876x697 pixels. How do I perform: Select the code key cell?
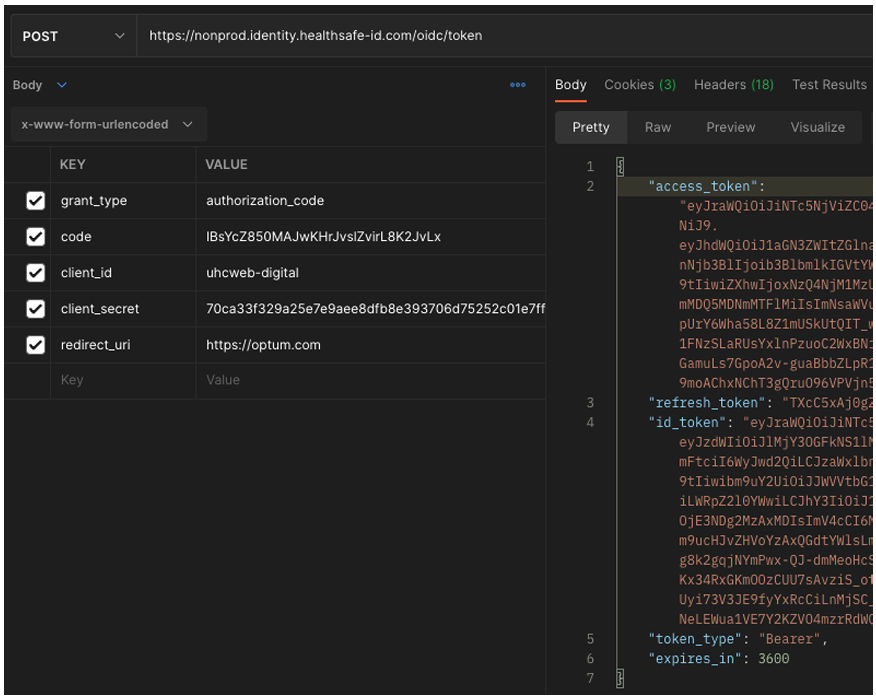coord(123,237)
